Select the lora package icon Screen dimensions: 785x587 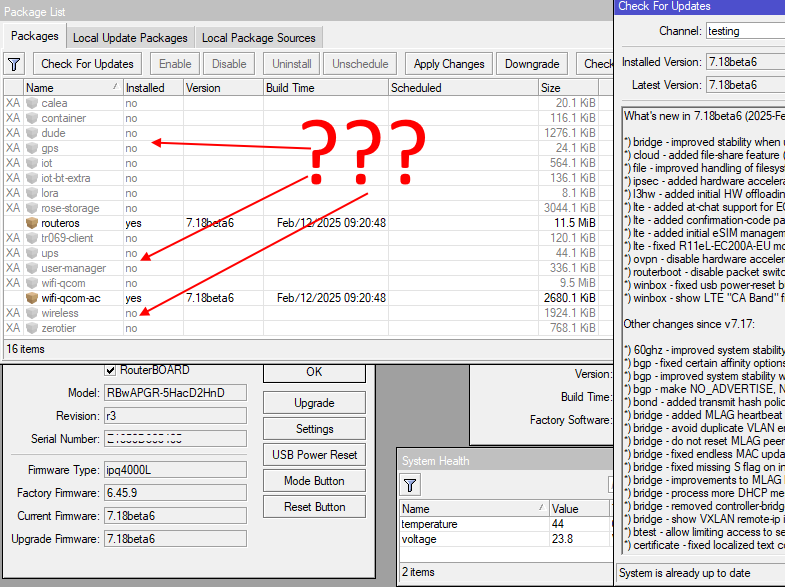[x=32, y=193]
